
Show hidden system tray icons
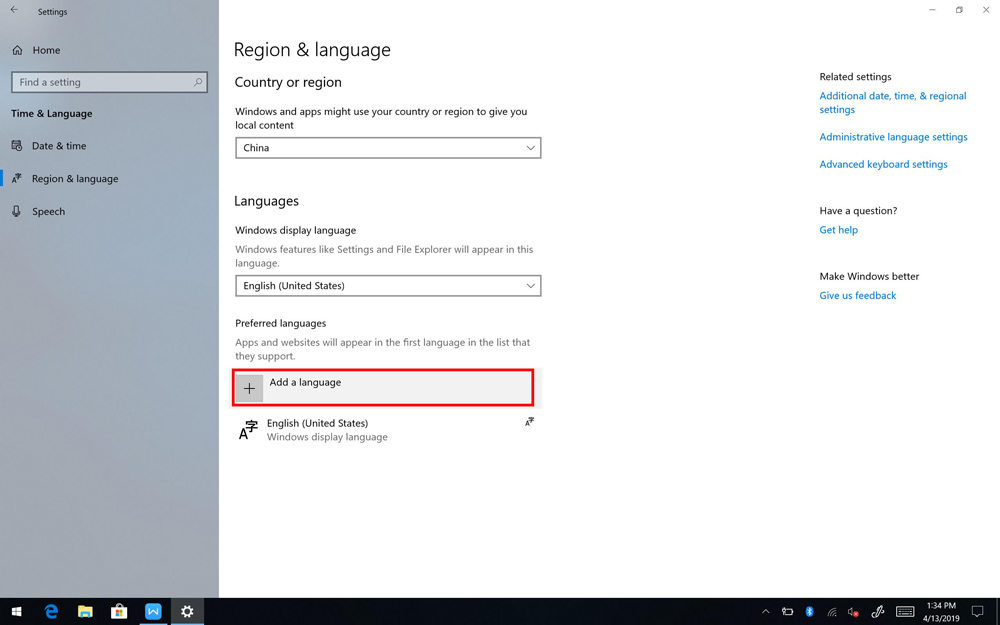tap(765, 611)
